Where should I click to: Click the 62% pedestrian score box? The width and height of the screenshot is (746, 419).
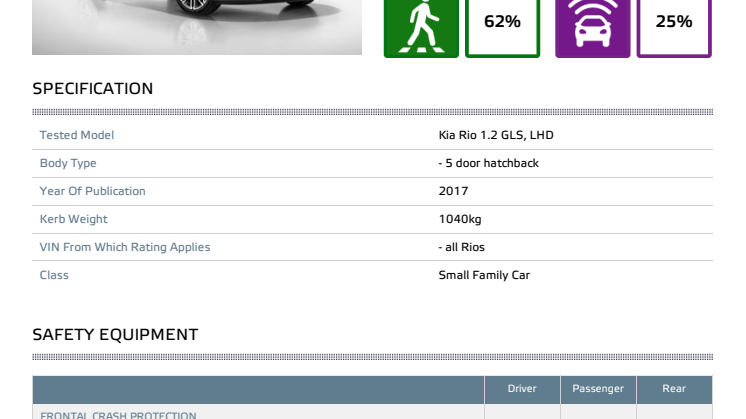click(x=502, y=28)
